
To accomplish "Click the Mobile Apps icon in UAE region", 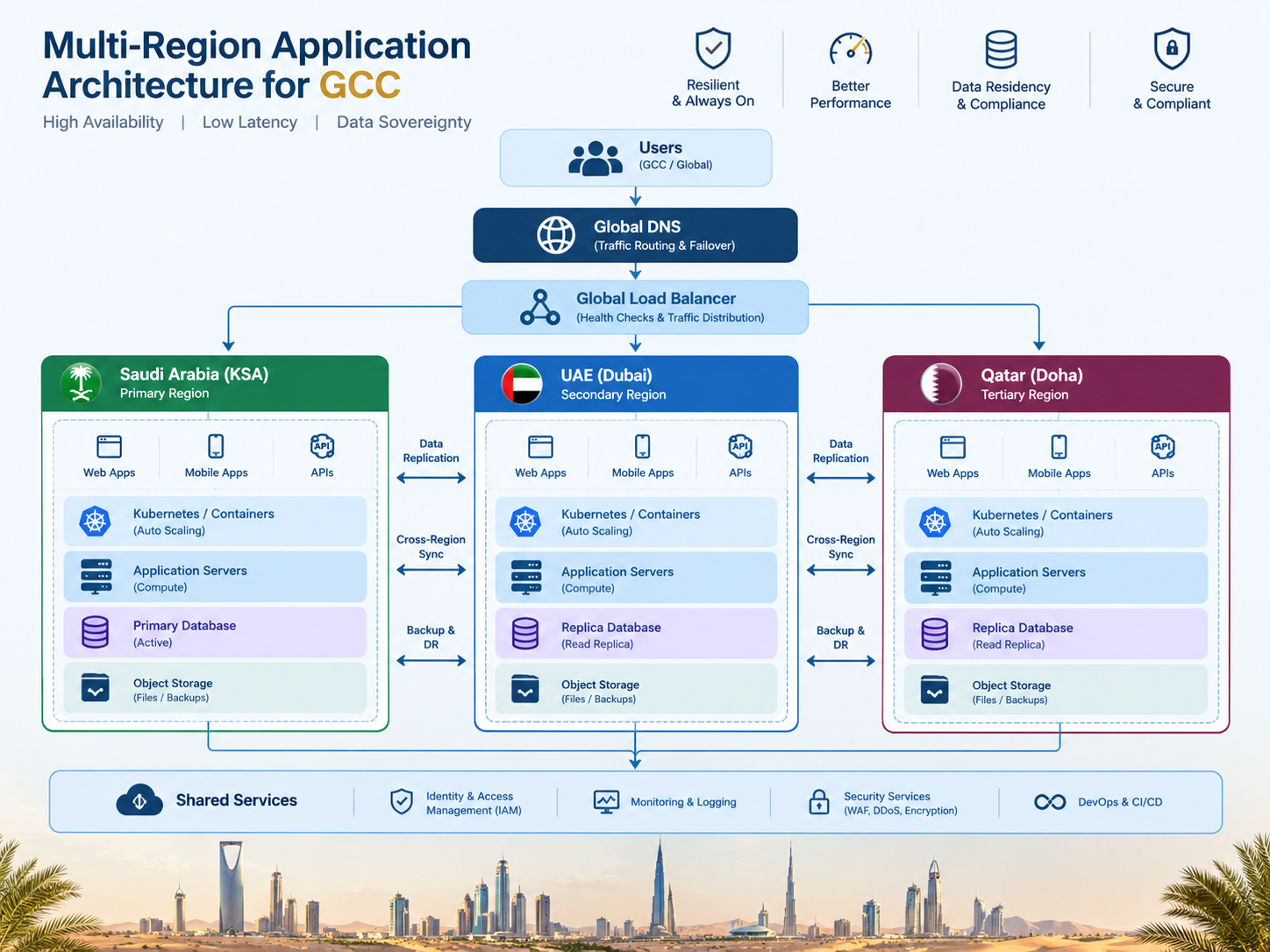I will (643, 446).
